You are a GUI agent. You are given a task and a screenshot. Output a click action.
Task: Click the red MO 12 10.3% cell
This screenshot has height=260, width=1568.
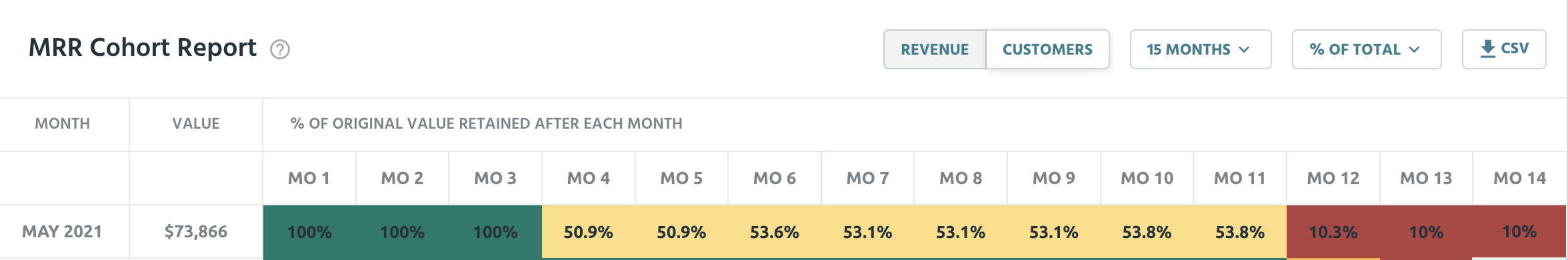1333,232
